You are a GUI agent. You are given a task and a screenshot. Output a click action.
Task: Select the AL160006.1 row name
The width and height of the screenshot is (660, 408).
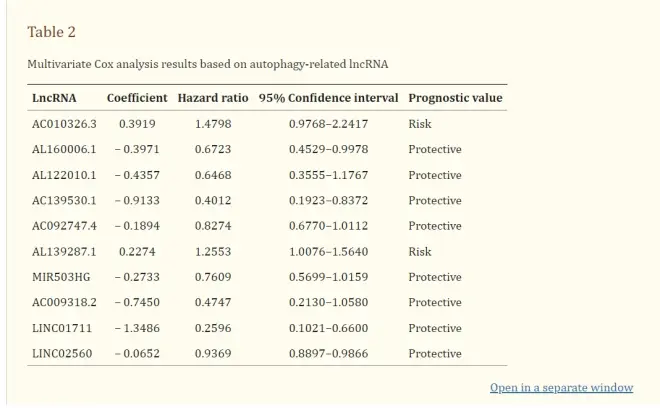[64, 149]
